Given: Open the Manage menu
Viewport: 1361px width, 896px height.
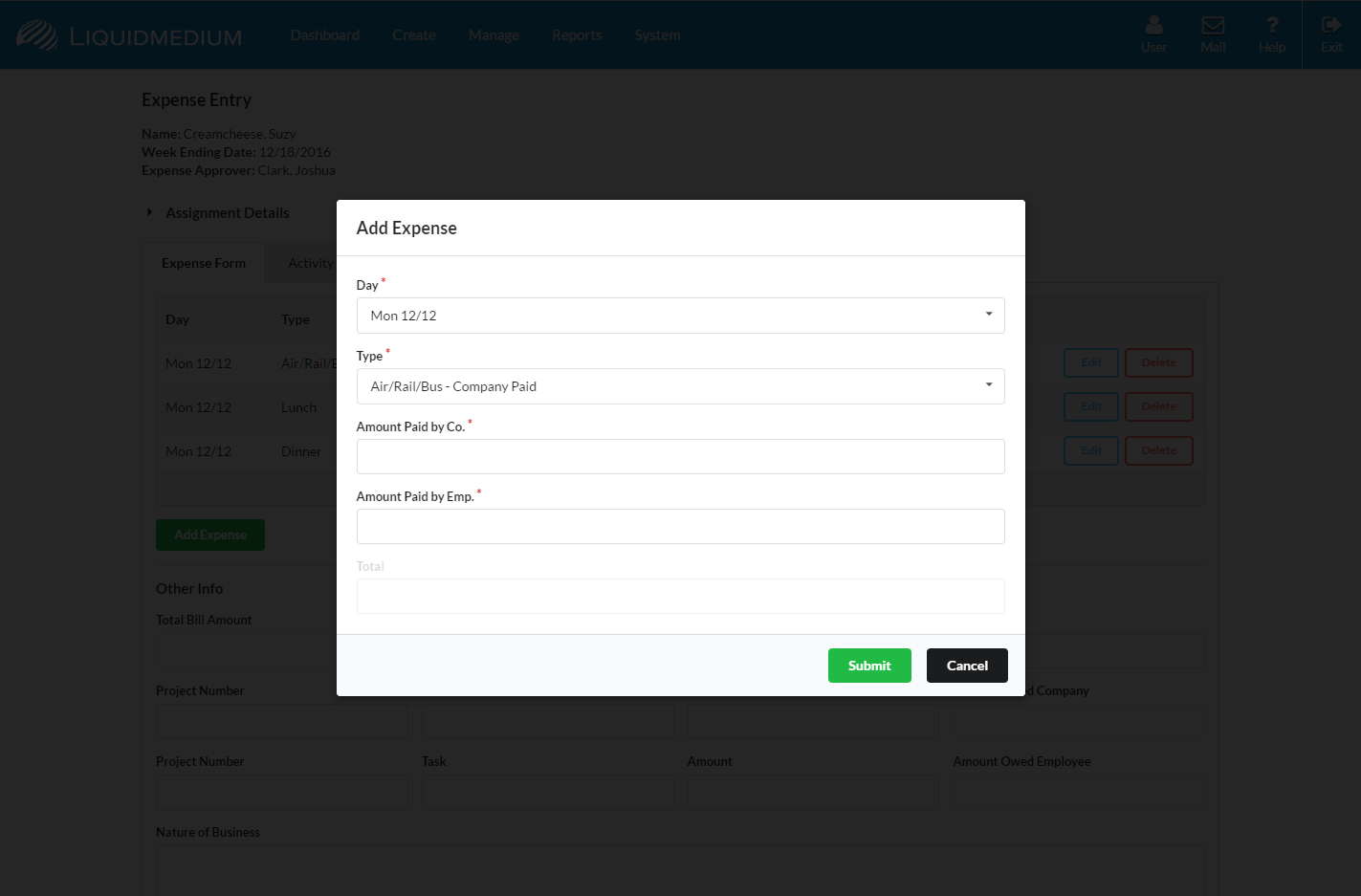Looking at the screenshot, I should pyautogui.click(x=494, y=35).
